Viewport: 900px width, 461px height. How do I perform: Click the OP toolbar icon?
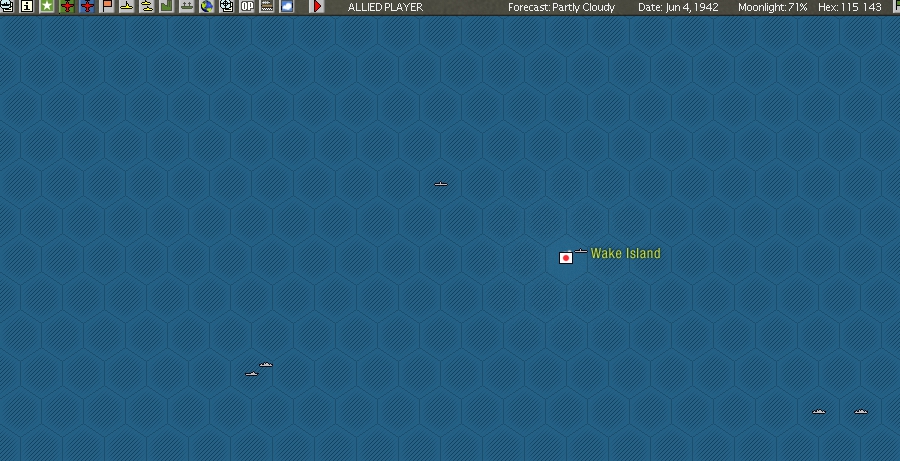point(247,6)
